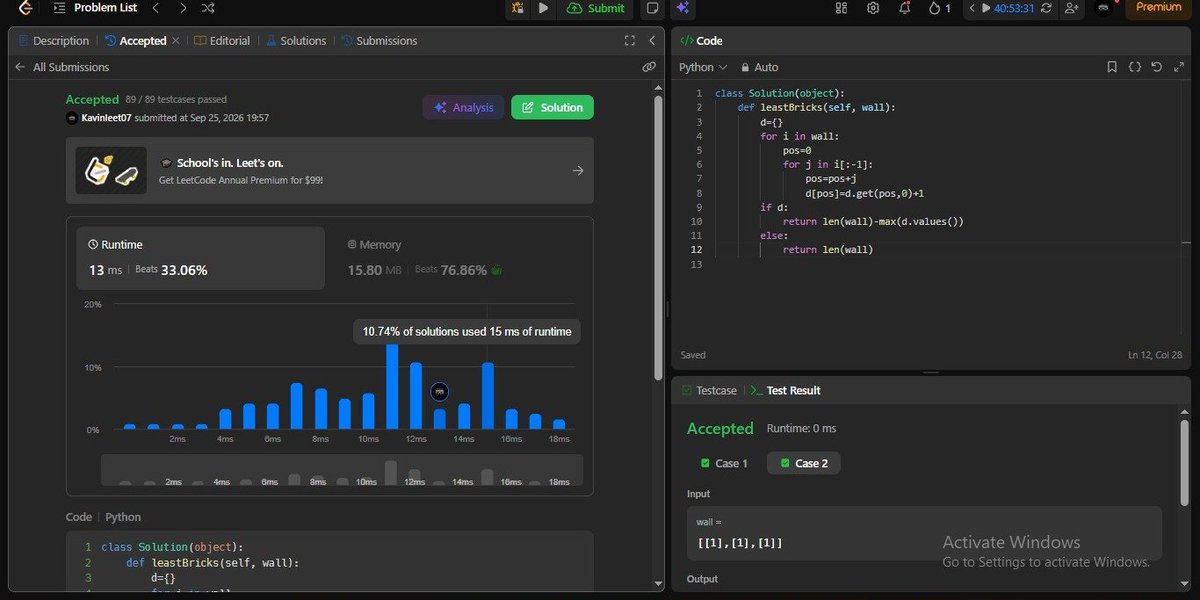Screen dimensions: 1200x600
Task: Open the settings gear icon
Action: pyautogui.click(x=873, y=8)
